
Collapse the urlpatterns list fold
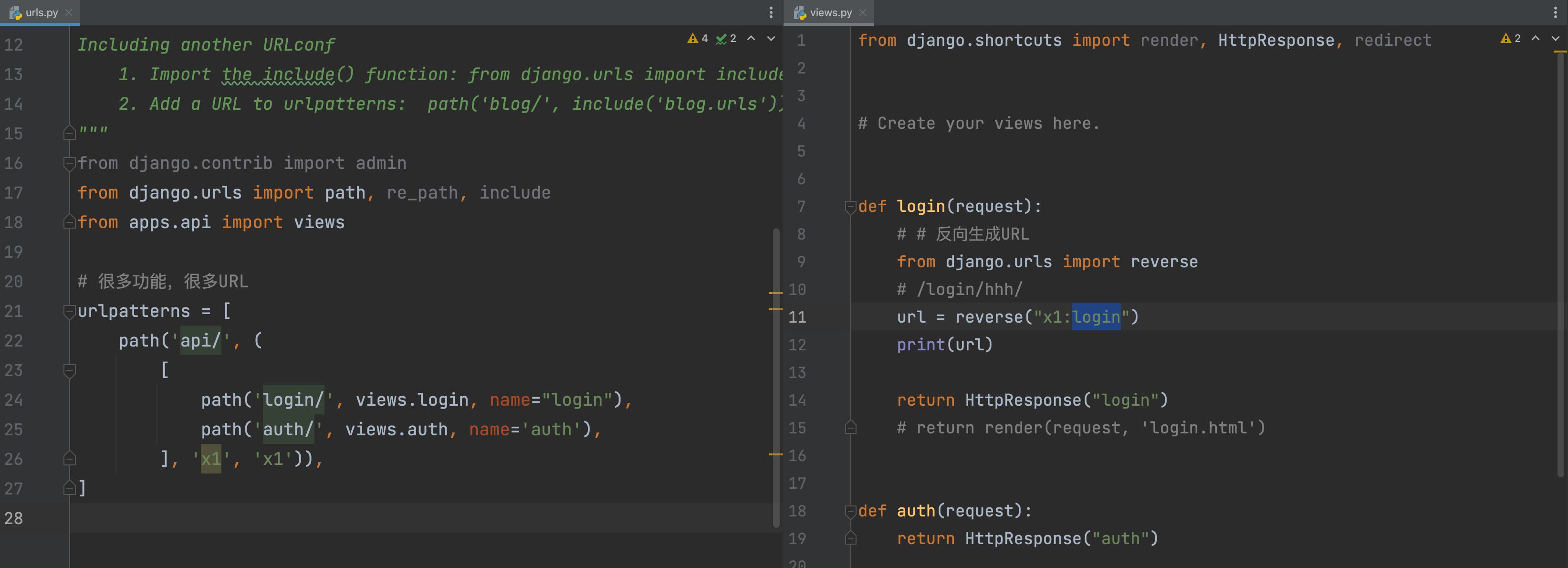69,312
